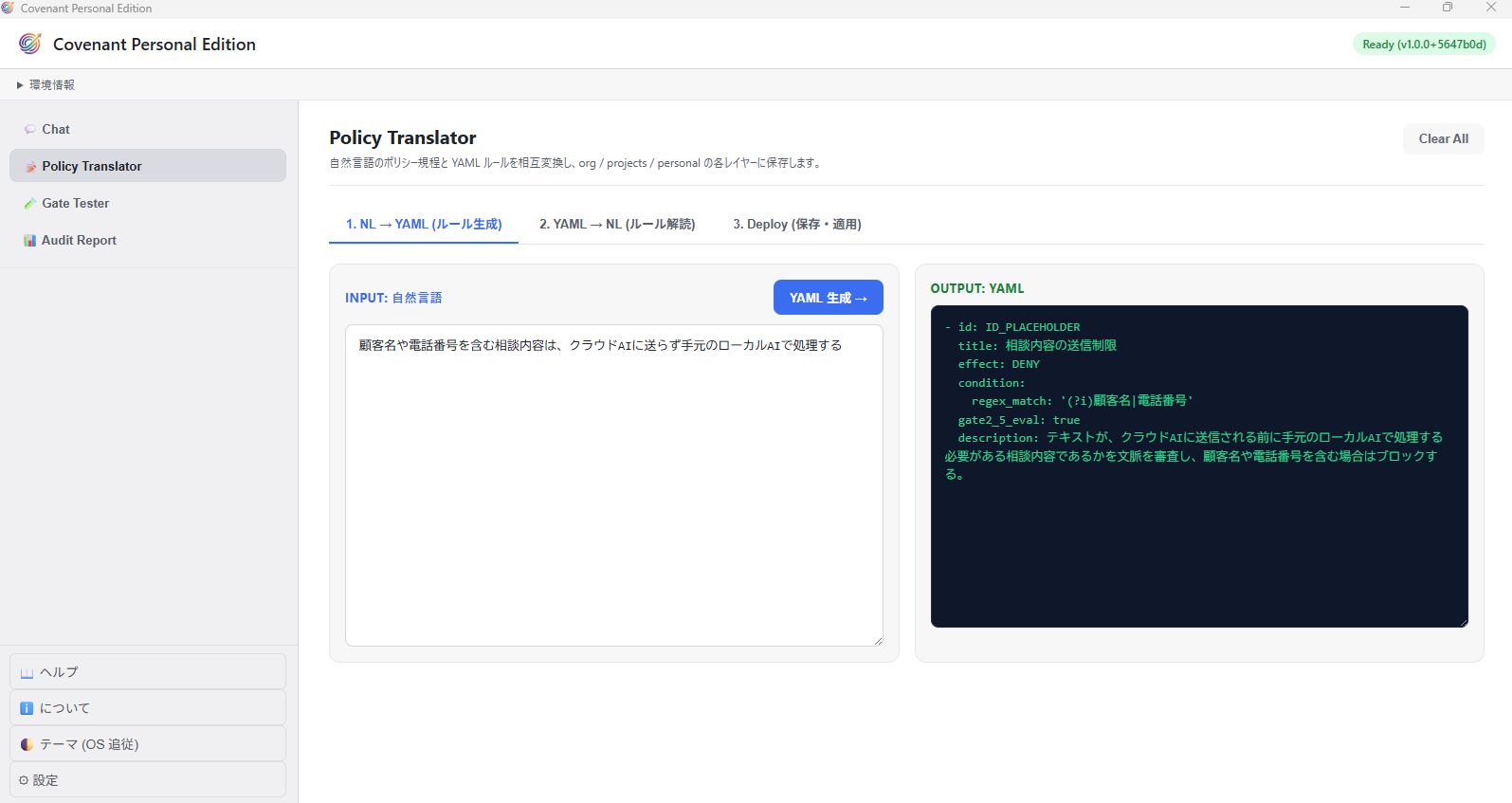Click the small app icon in title bar
1512x803 pixels.
tap(8, 8)
